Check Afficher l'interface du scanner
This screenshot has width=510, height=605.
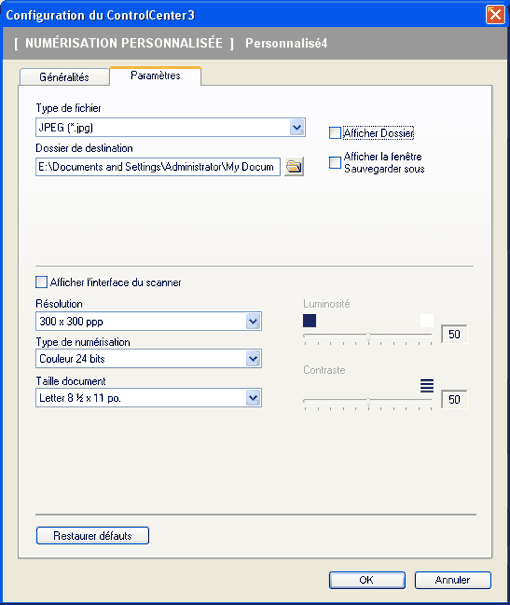pyautogui.click(x=41, y=282)
